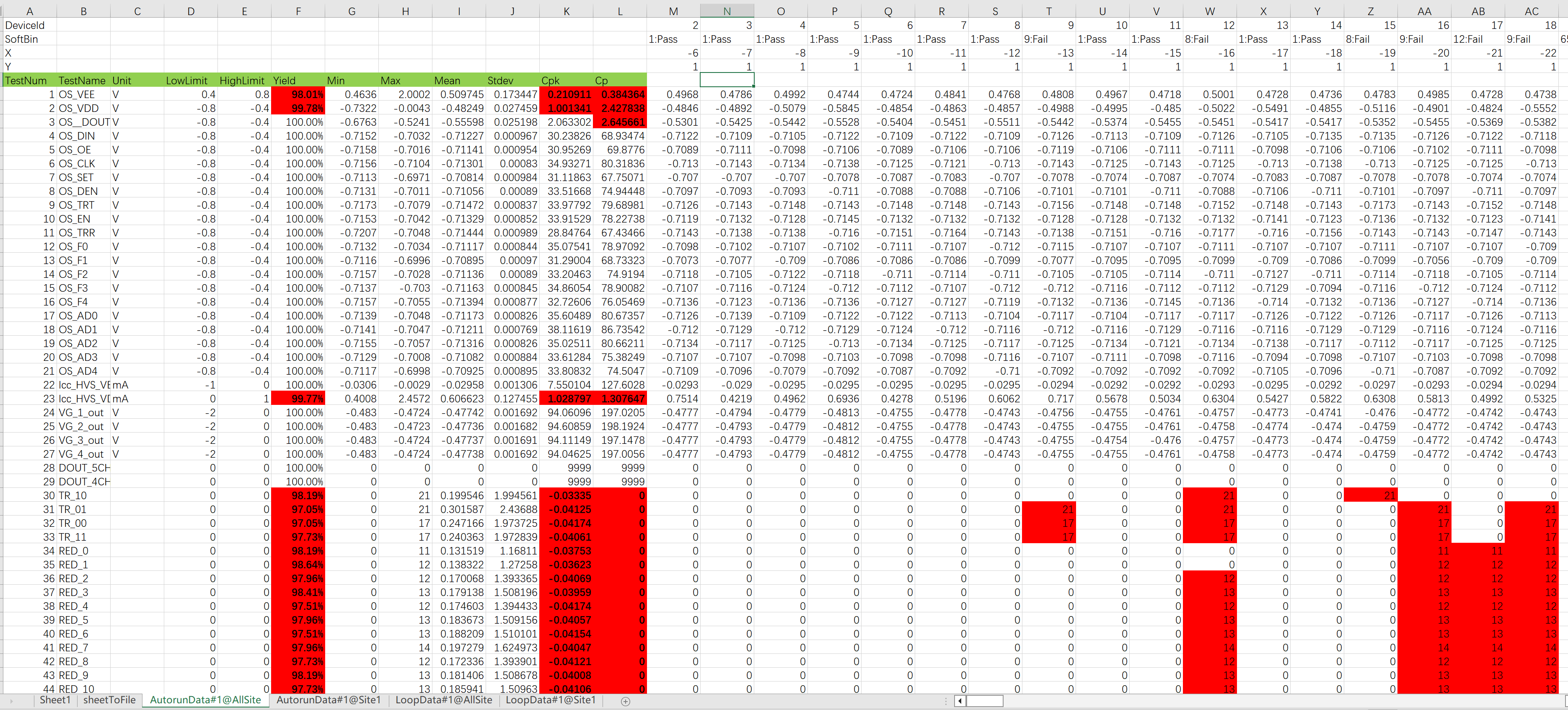Select the OS_CLK test name cell
The image size is (1568, 710).
click(83, 164)
